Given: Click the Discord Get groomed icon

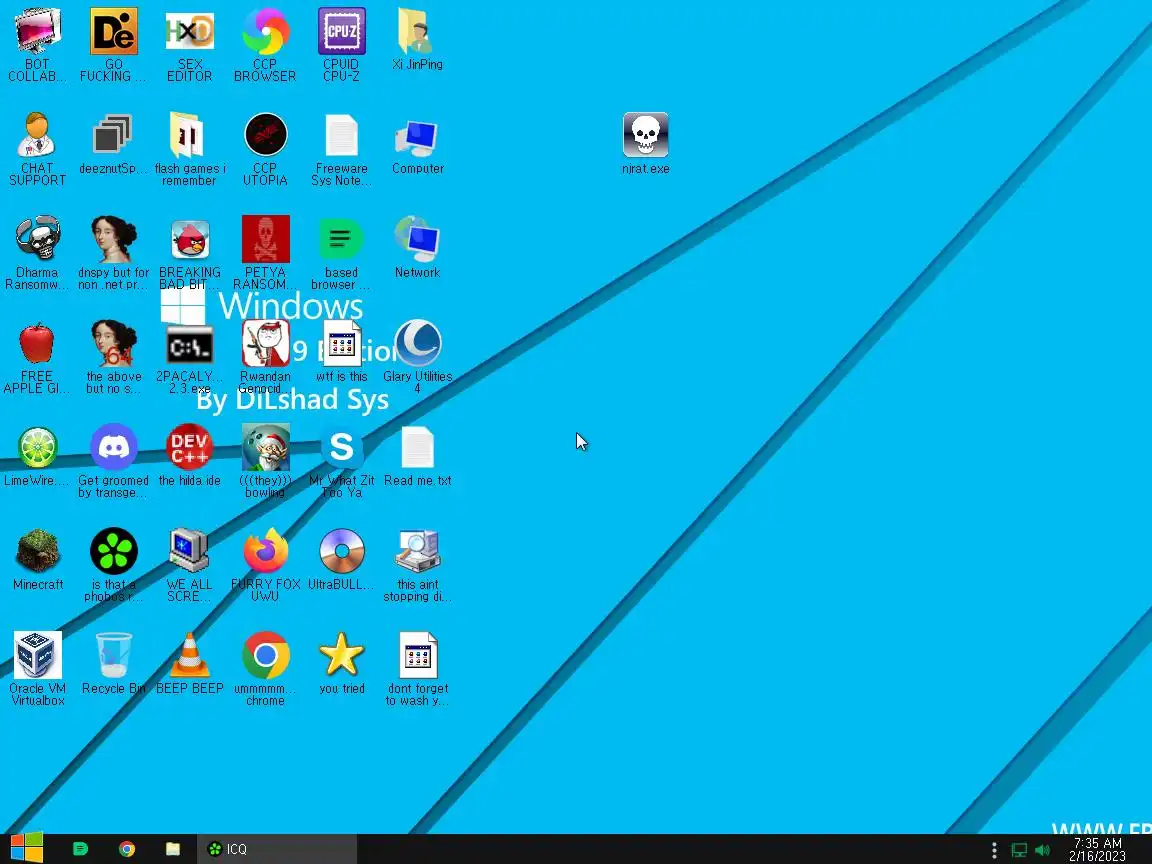Looking at the screenshot, I should pyautogui.click(x=113, y=447).
